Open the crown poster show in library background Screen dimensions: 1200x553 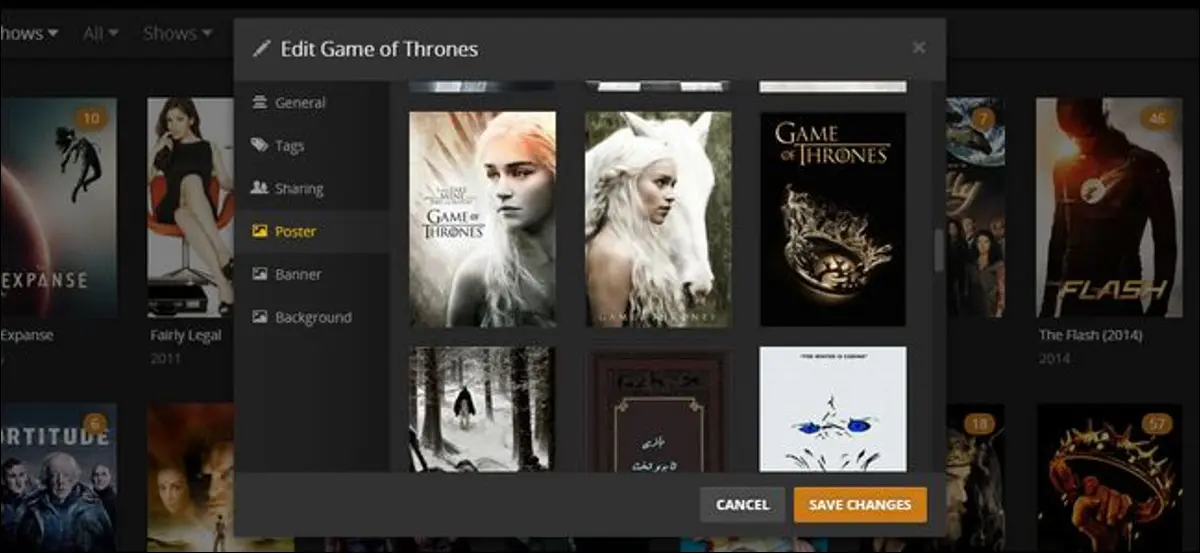[x=1110, y=477]
